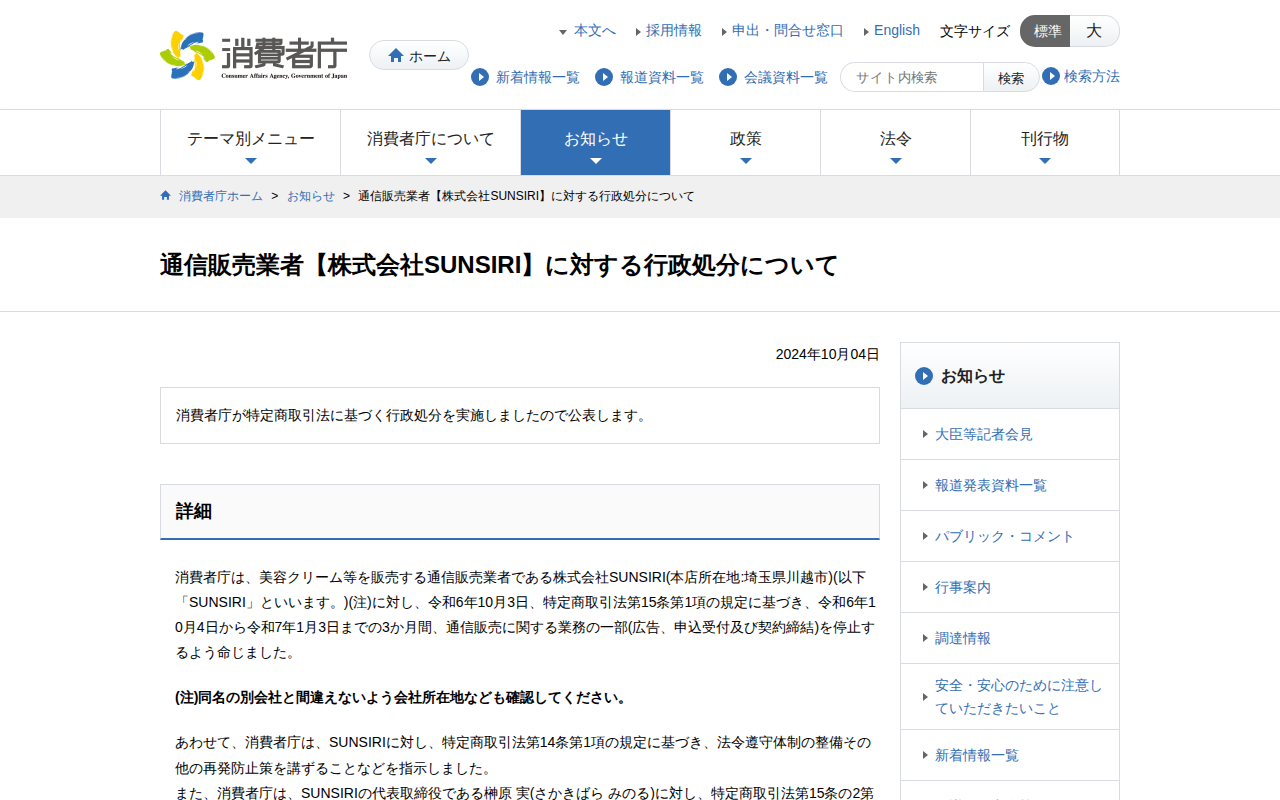
Task: Expand the テーマ別メニュー dropdown
Action: click(250, 142)
